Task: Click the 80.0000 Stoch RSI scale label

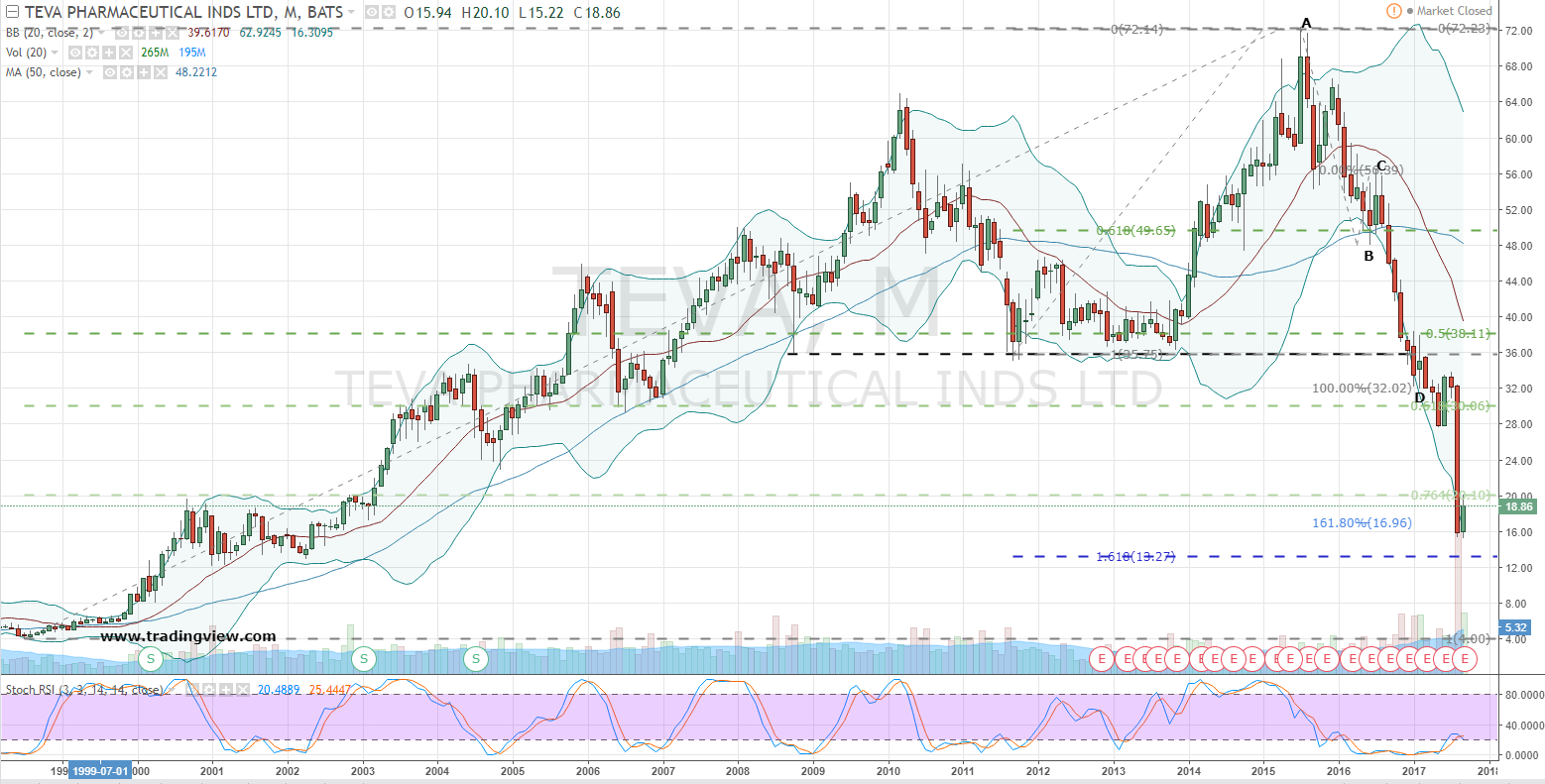Action: (x=1523, y=695)
